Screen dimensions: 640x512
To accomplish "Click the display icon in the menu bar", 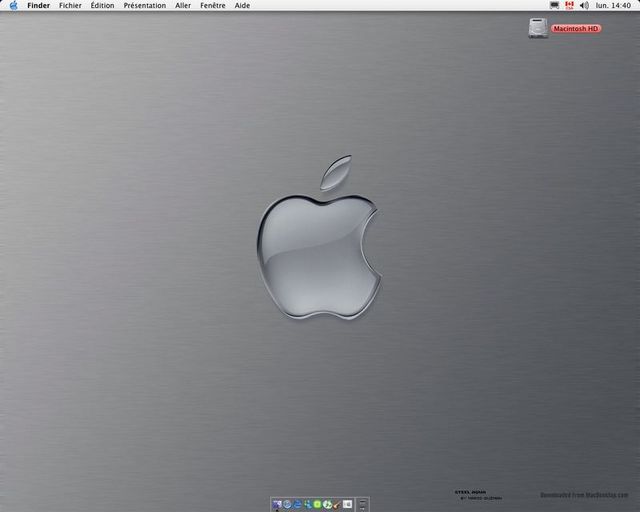I will click(554, 5).
